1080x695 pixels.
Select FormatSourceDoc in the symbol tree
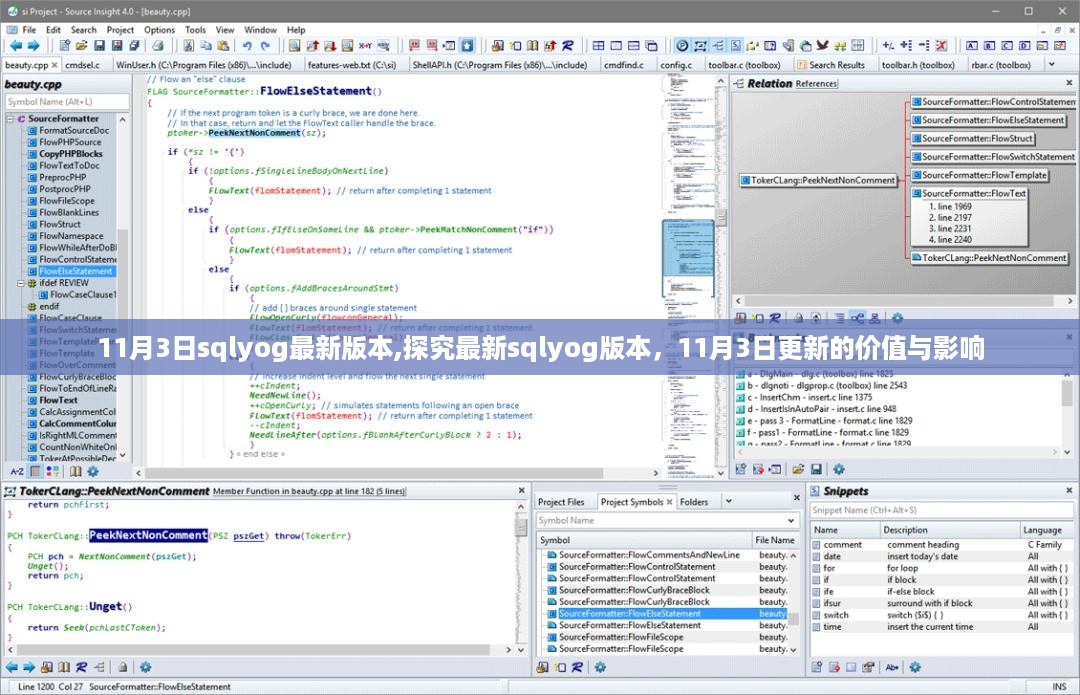74,131
